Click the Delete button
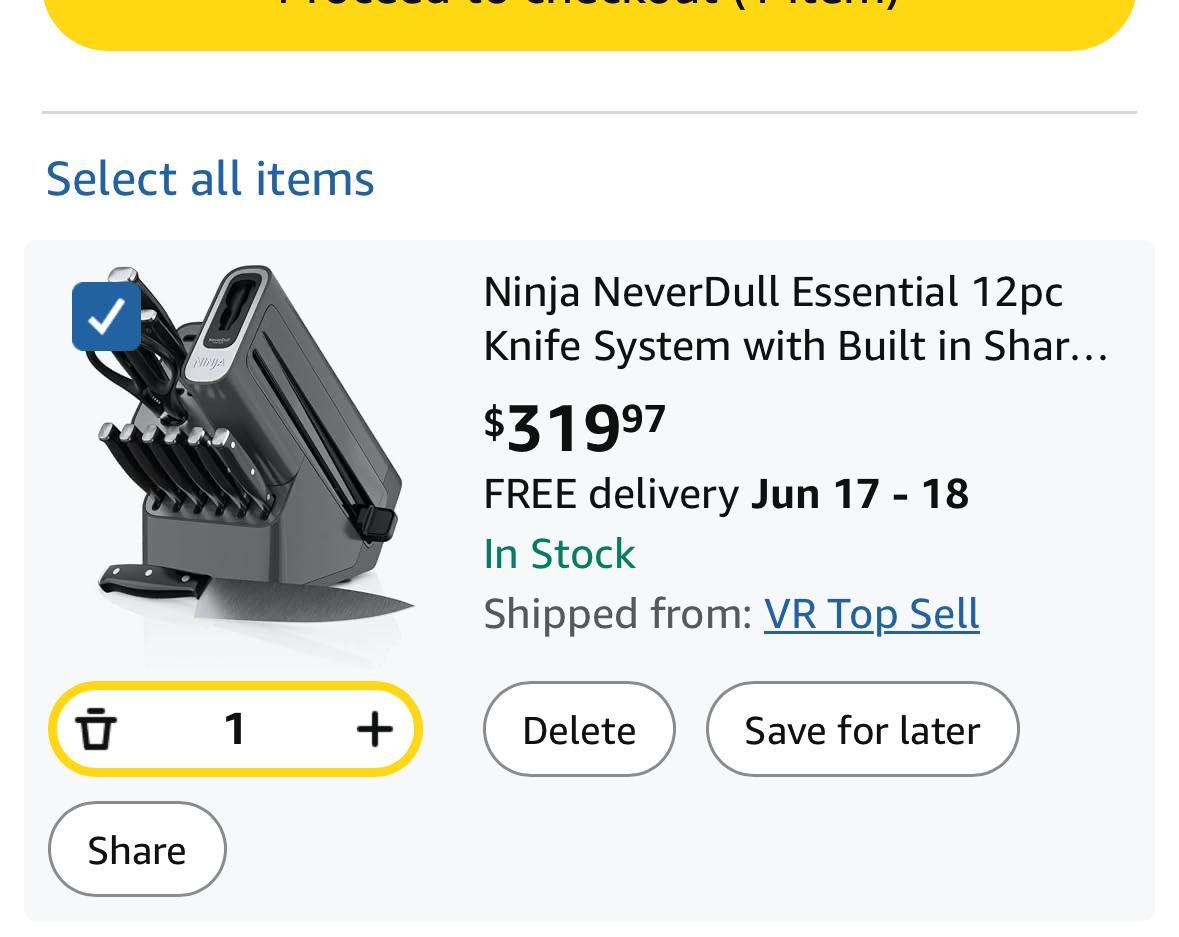 (x=579, y=729)
